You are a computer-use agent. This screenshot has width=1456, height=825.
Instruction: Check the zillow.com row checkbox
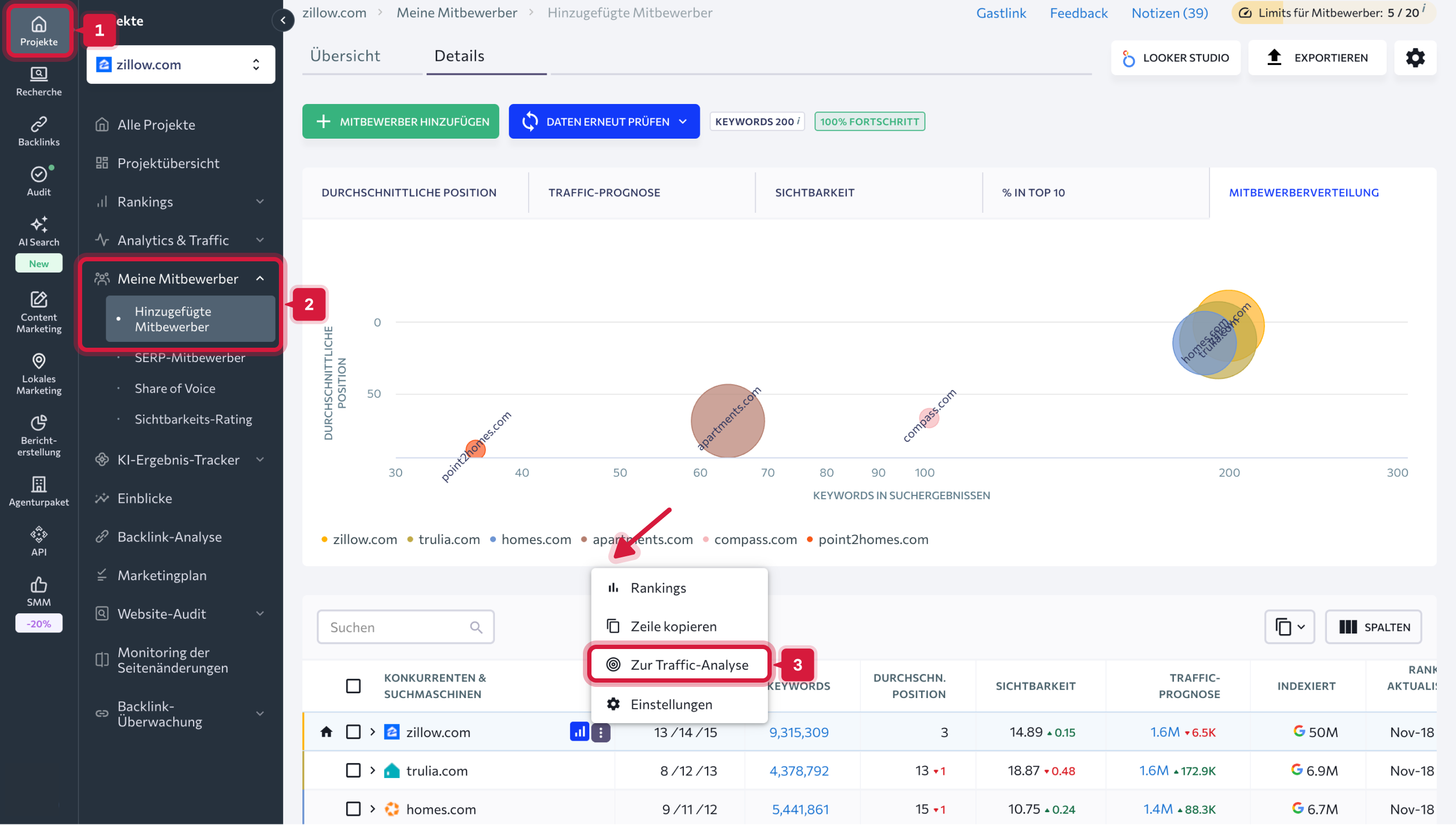(353, 732)
